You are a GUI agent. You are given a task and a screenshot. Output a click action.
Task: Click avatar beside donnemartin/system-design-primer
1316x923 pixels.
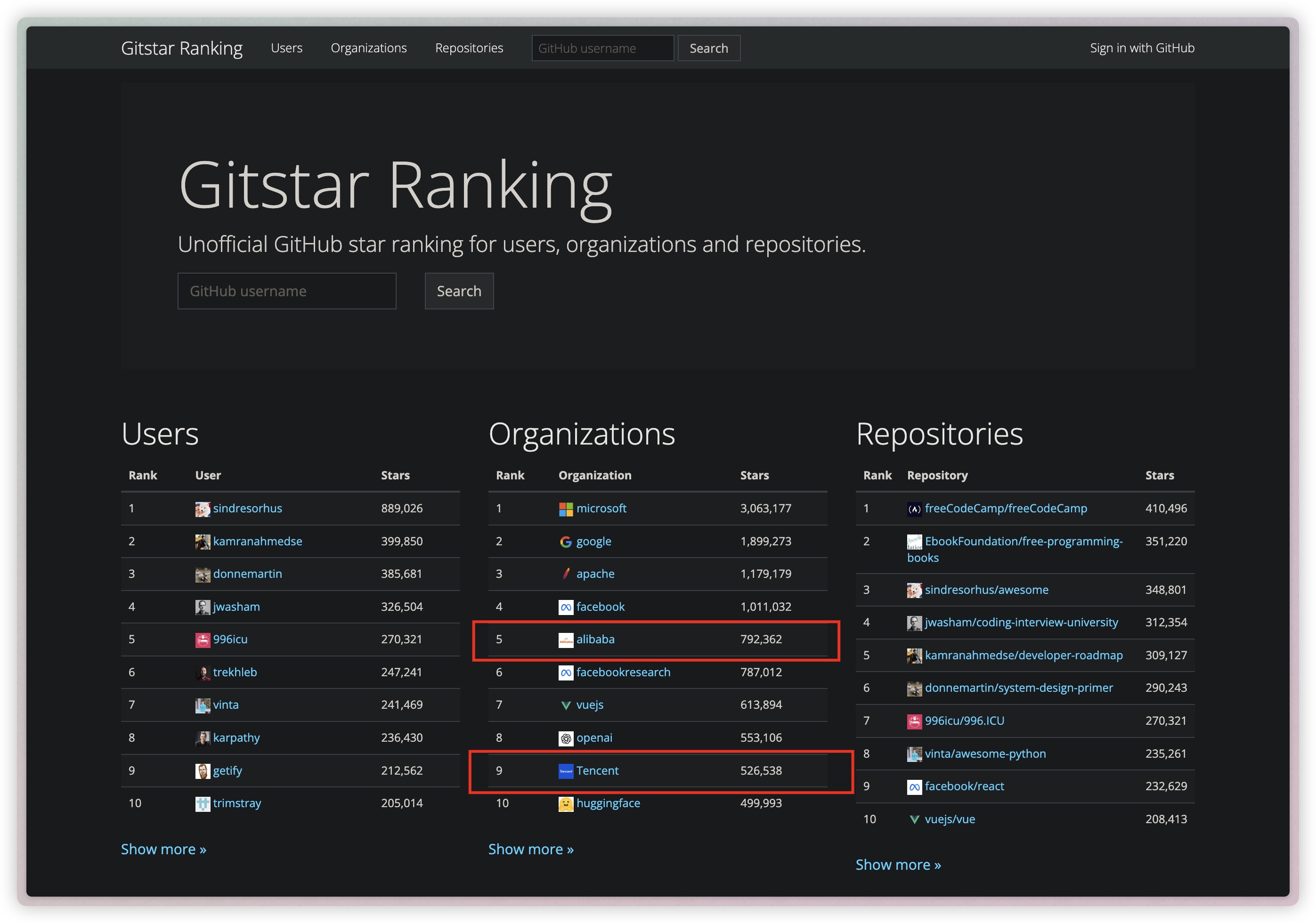tap(914, 688)
